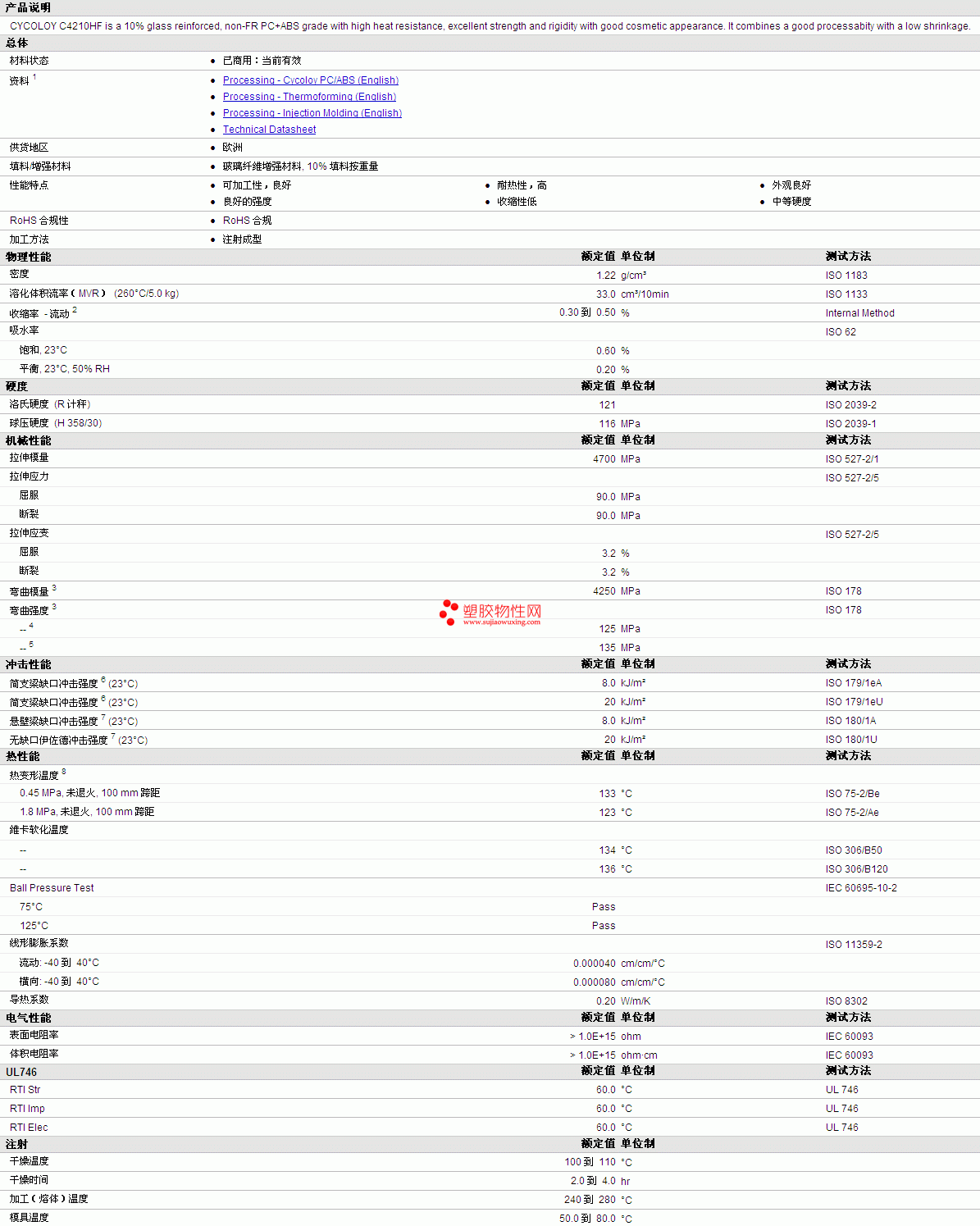Click 可加工性，良好 feature text

[x=257, y=185]
